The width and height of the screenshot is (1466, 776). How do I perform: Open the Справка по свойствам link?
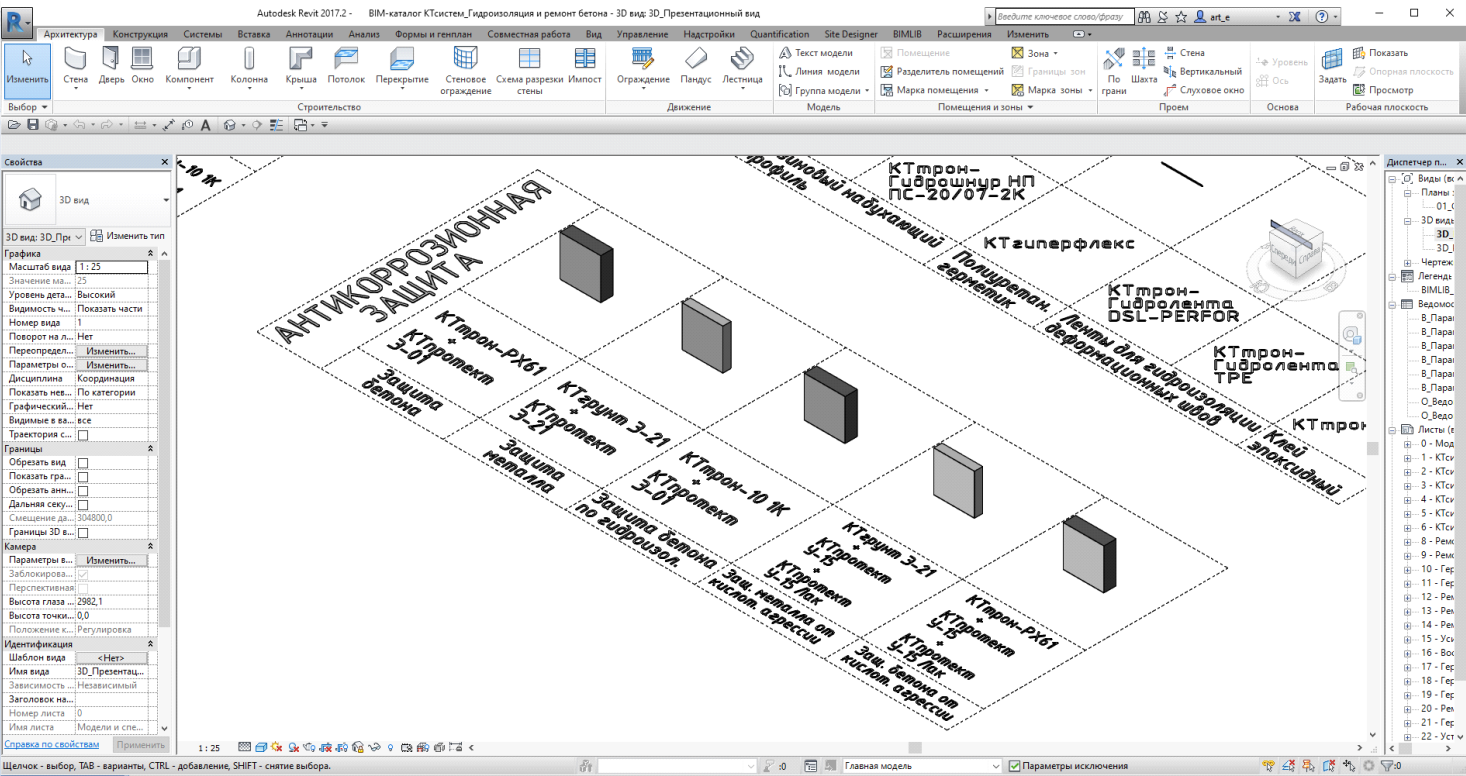[x=52, y=745]
